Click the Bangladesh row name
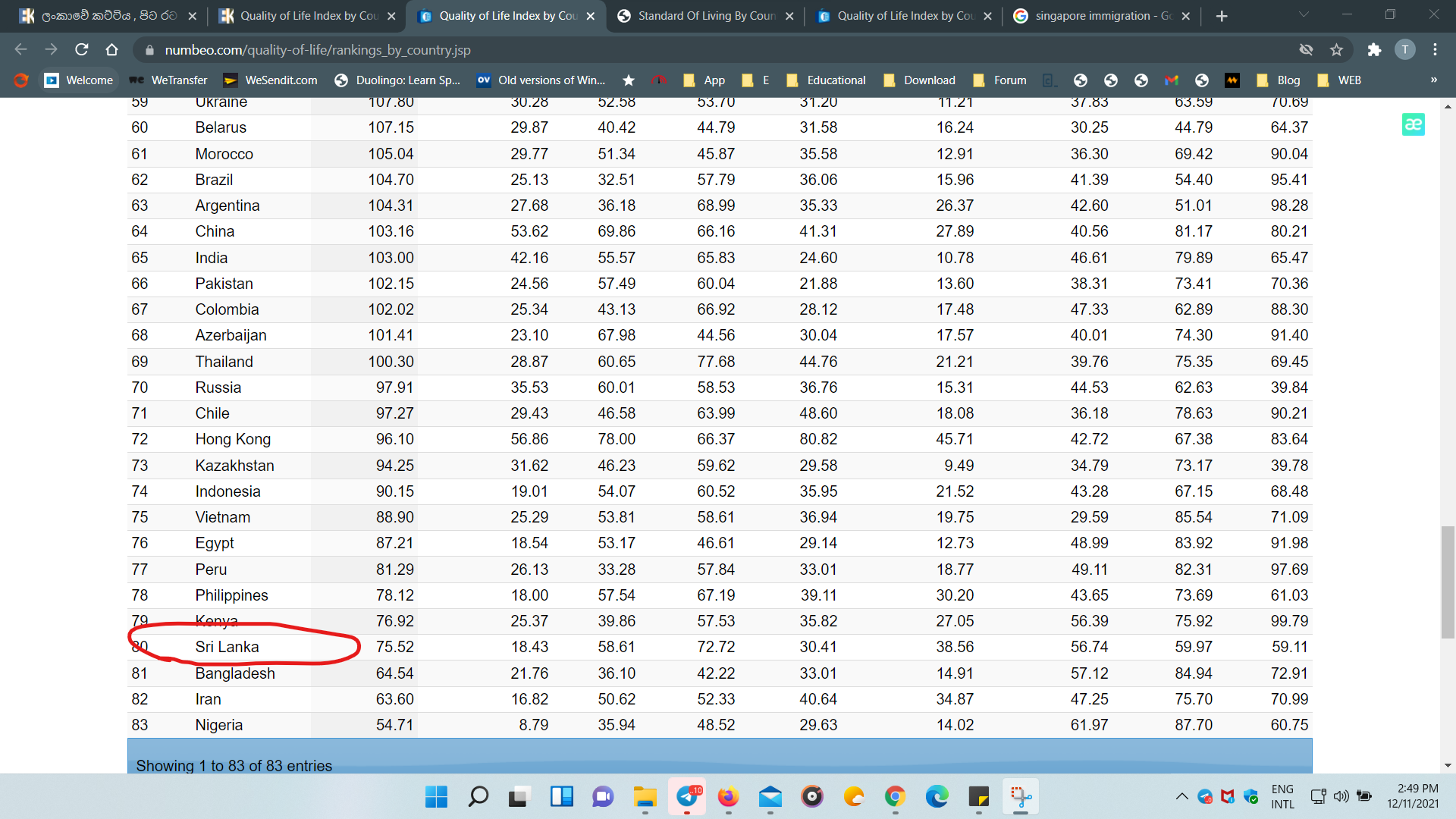 (x=235, y=673)
